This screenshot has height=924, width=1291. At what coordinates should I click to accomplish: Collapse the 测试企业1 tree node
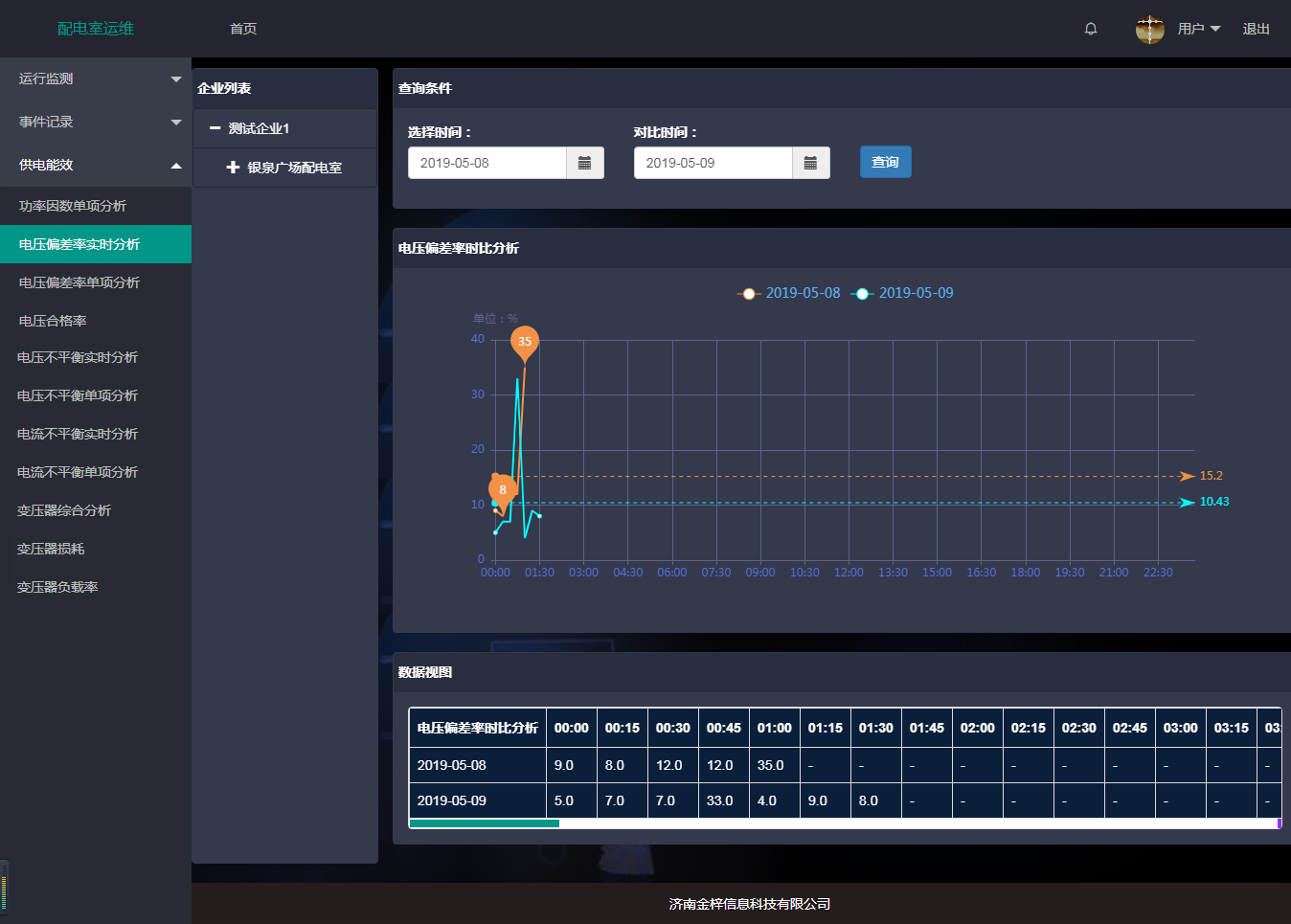click(215, 128)
